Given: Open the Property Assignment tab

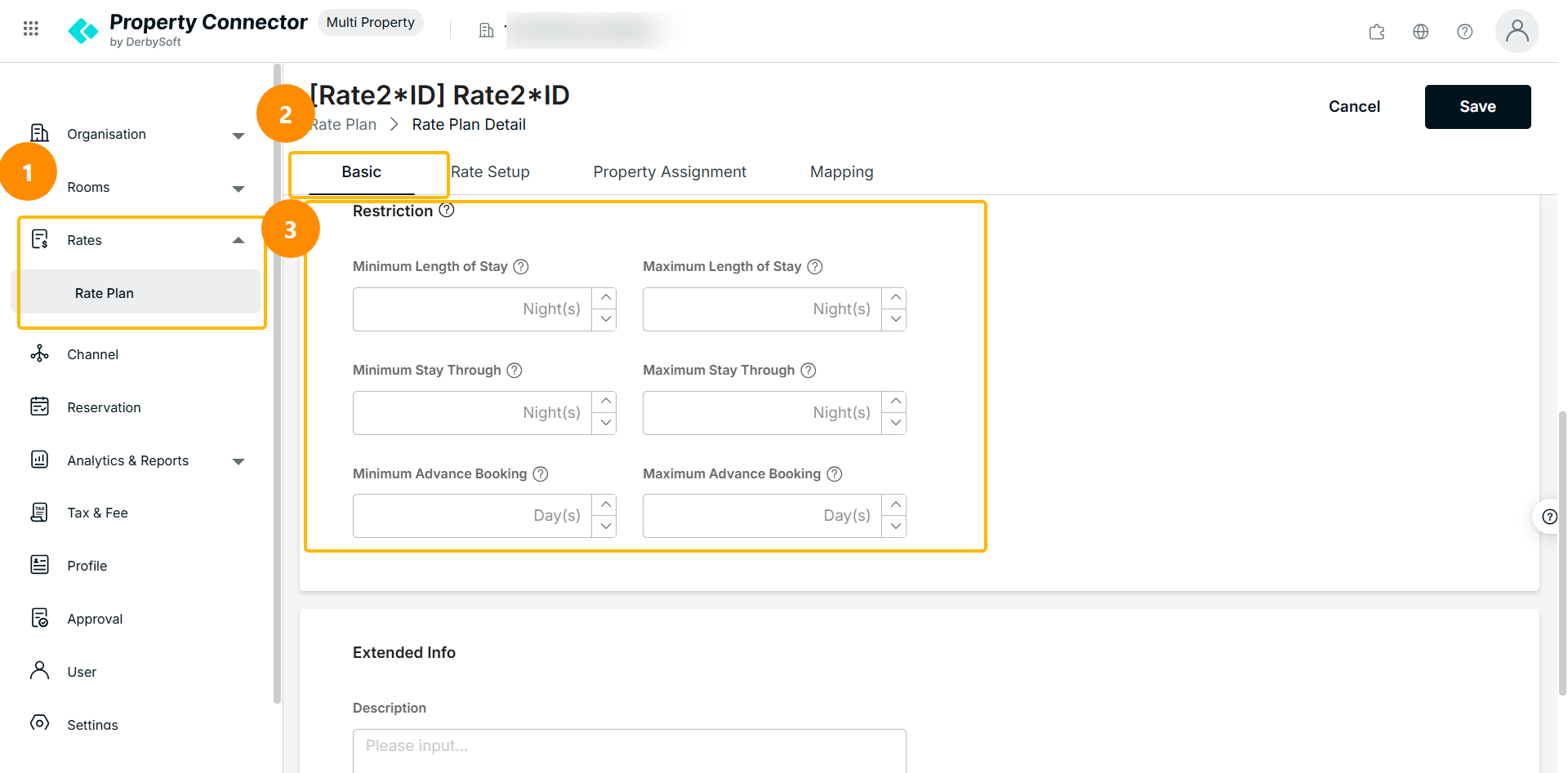Looking at the screenshot, I should pos(670,172).
